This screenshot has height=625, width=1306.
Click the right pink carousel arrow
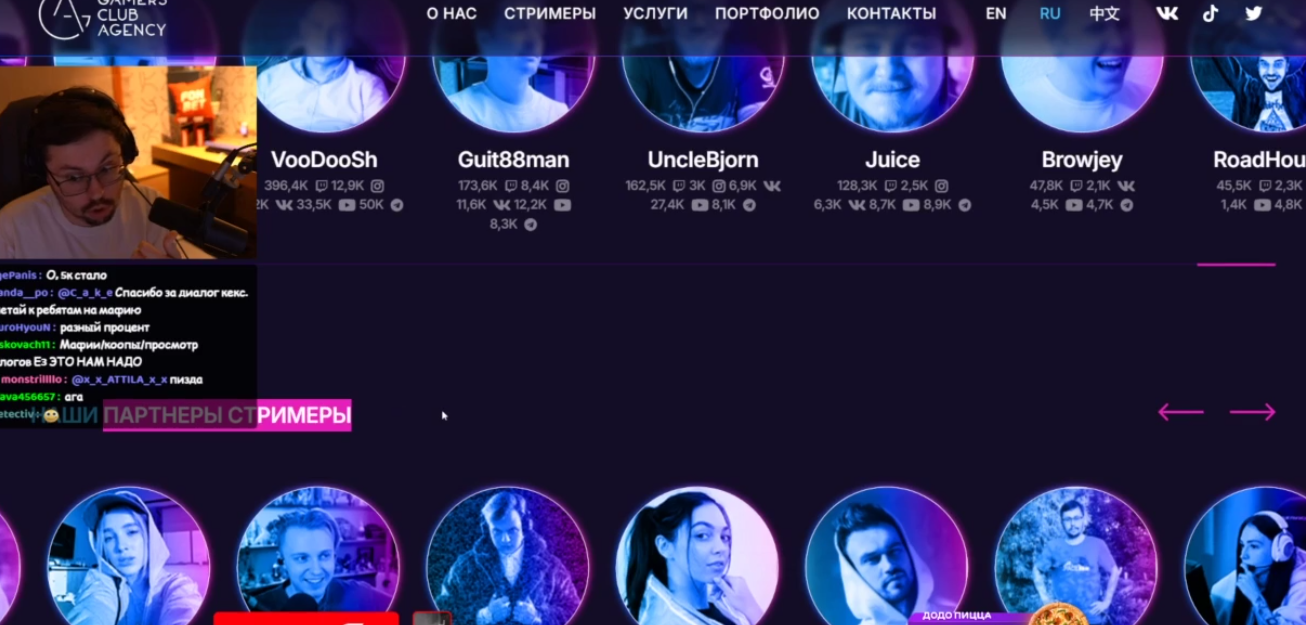(x=1253, y=412)
